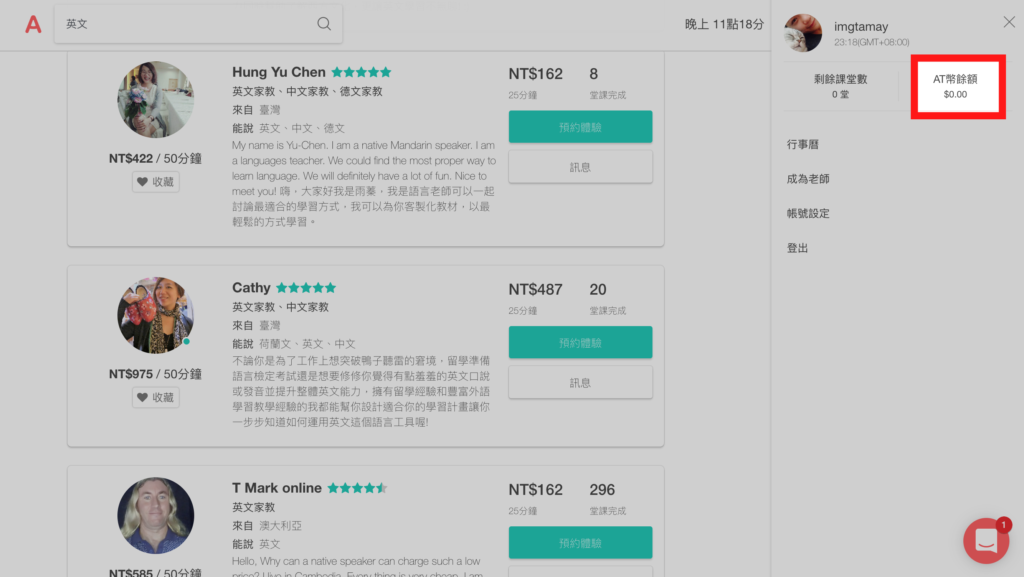Close the user side panel
1024x577 pixels.
tap(1008, 22)
